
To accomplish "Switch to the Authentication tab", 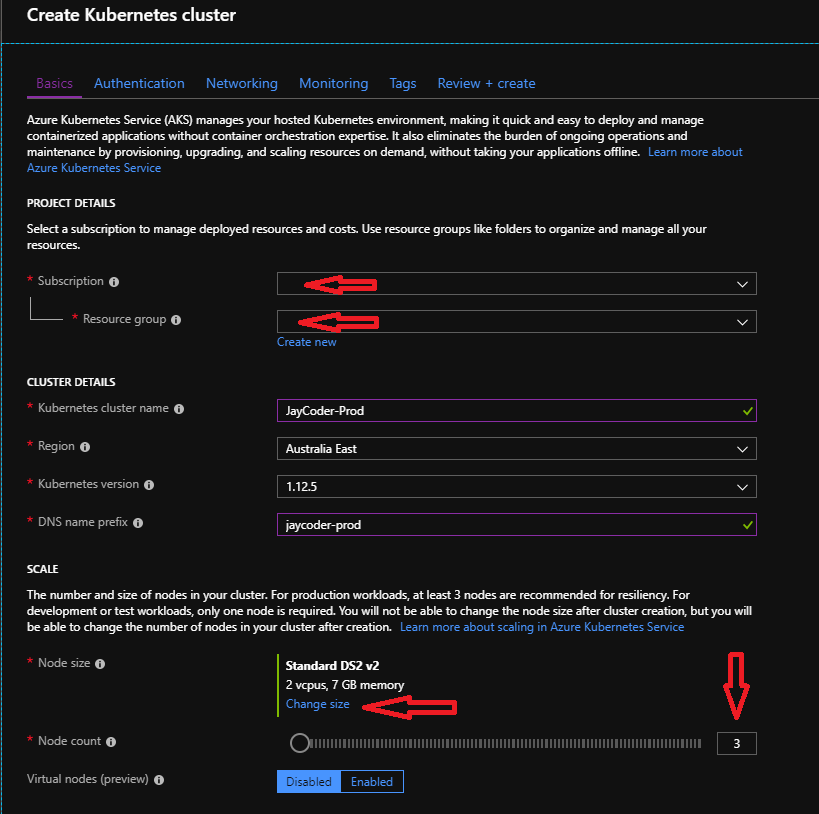I will pos(139,84).
